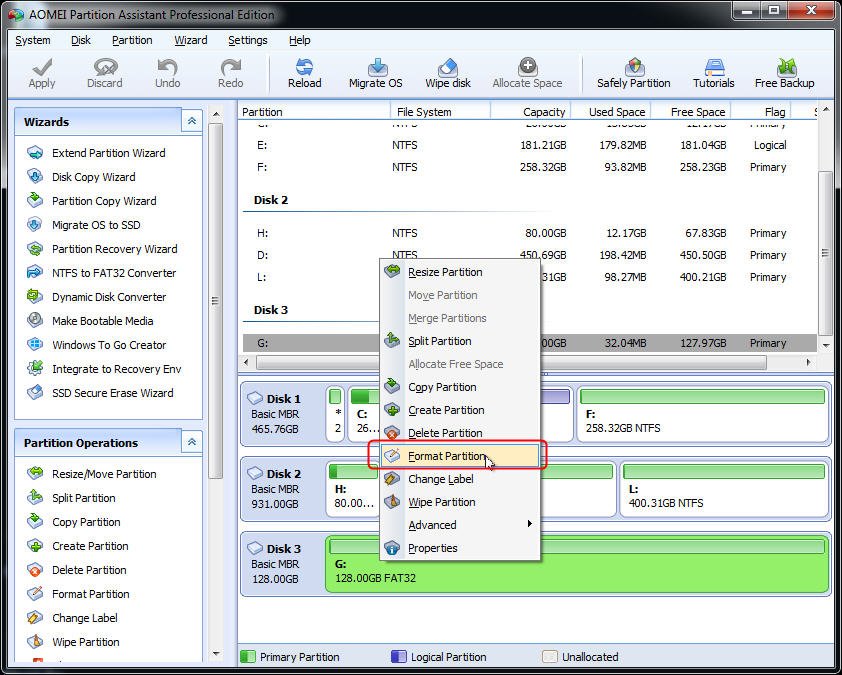Viewport: 842px width, 675px height.
Task: Collapse the Partition Operations panel
Action: [192, 442]
